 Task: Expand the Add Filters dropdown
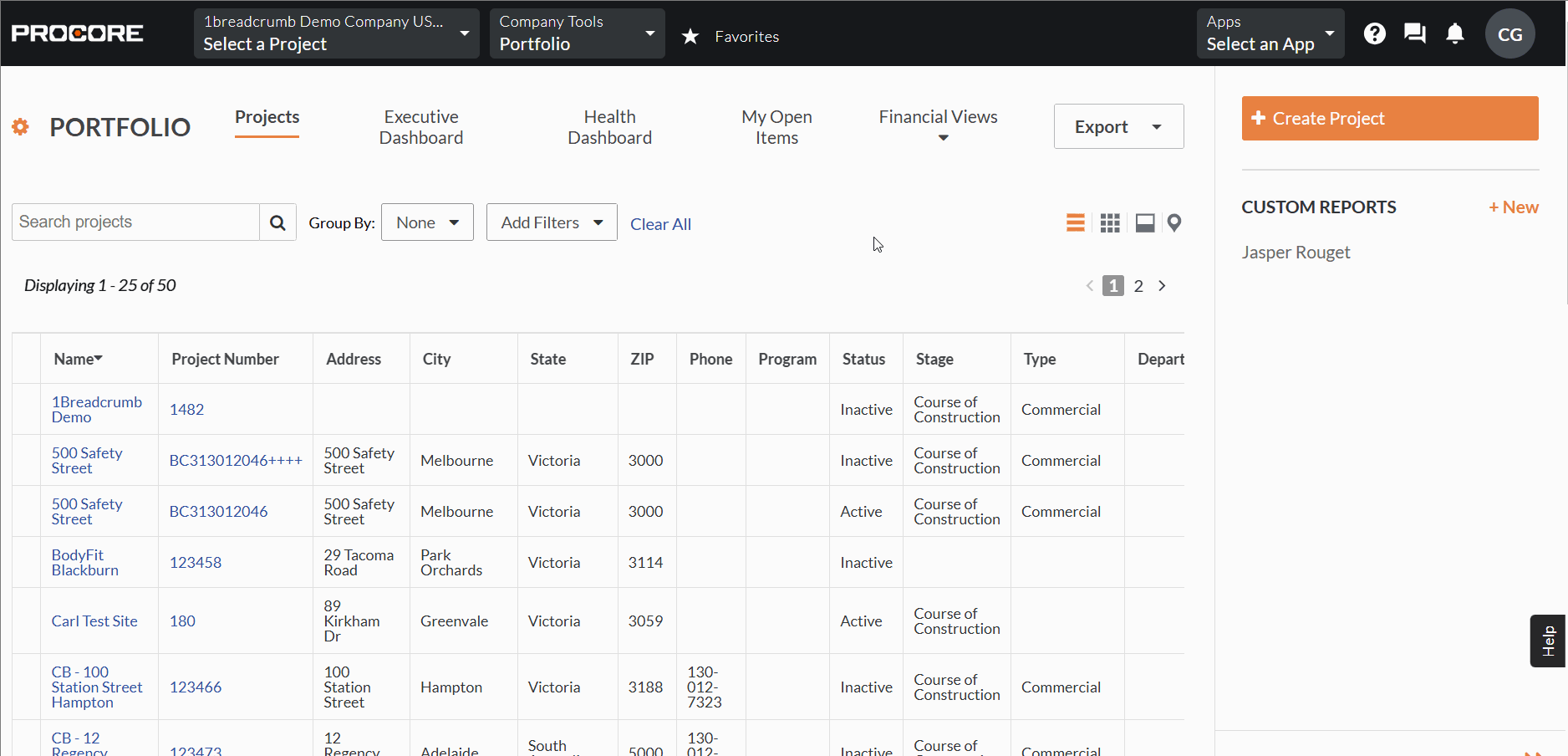coord(551,222)
